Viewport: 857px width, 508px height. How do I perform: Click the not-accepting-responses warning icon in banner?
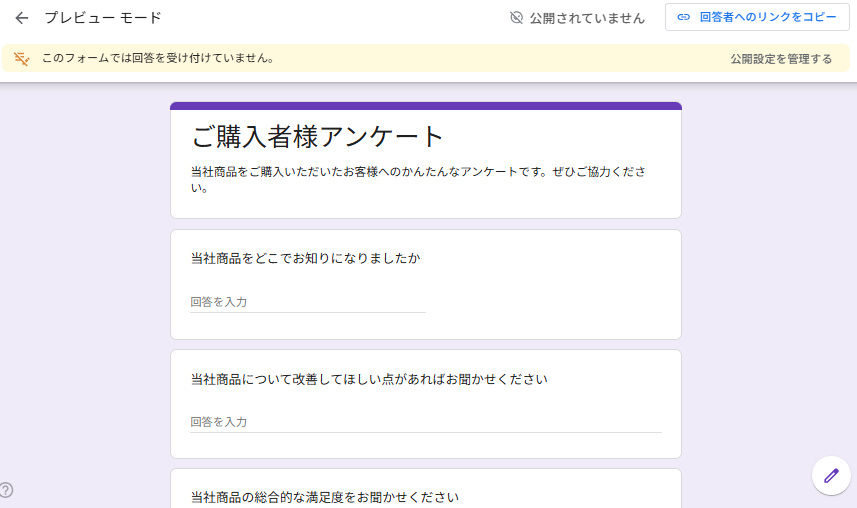coord(22,58)
